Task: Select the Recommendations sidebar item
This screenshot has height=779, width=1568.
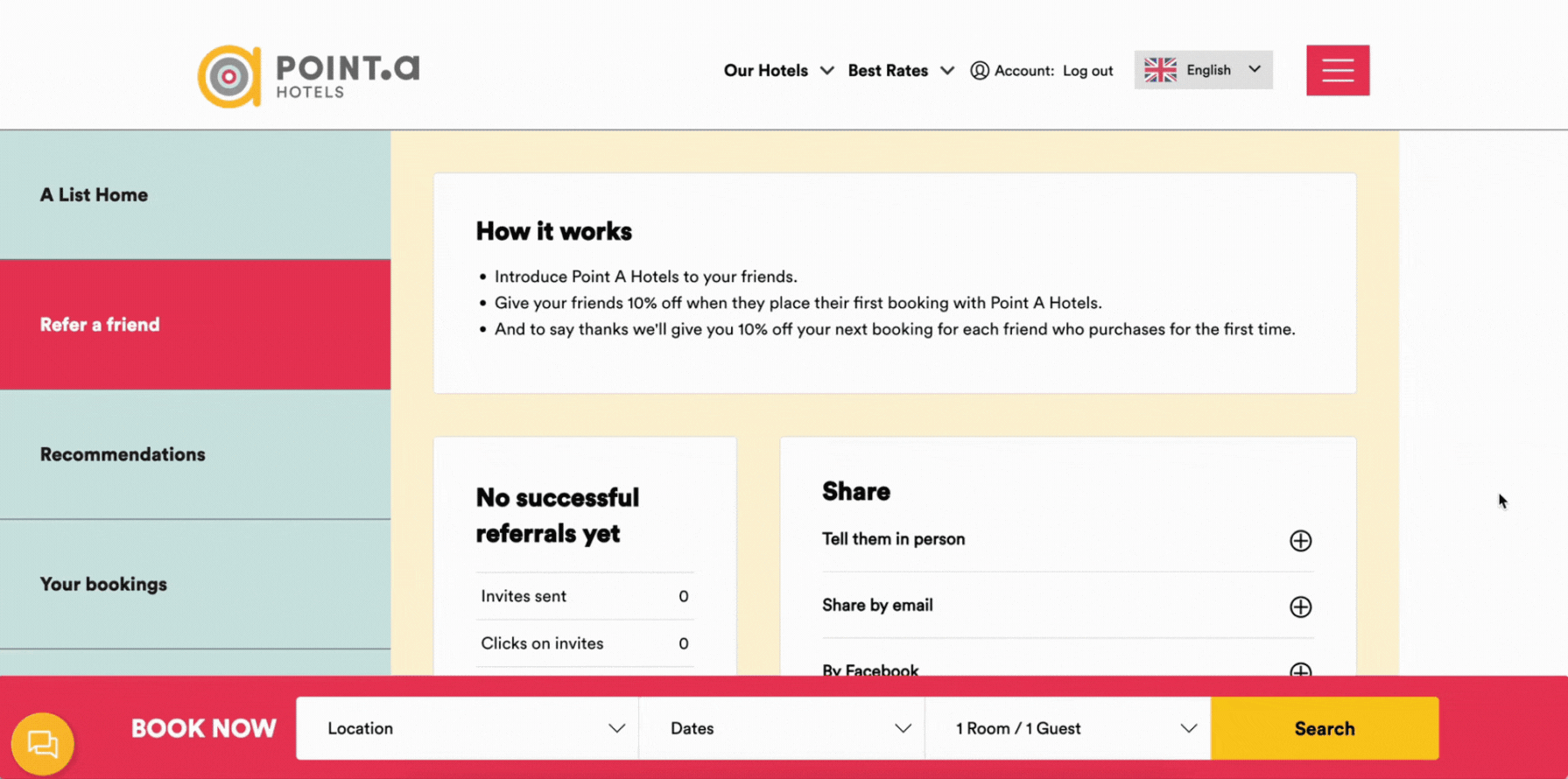Action: pyautogui.click(x=123, y=454)
